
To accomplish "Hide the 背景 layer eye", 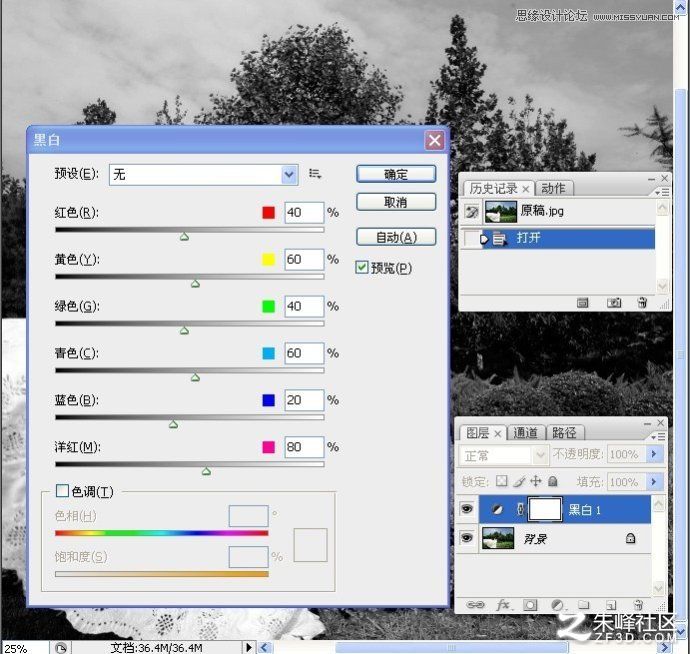I will [466, 537].
